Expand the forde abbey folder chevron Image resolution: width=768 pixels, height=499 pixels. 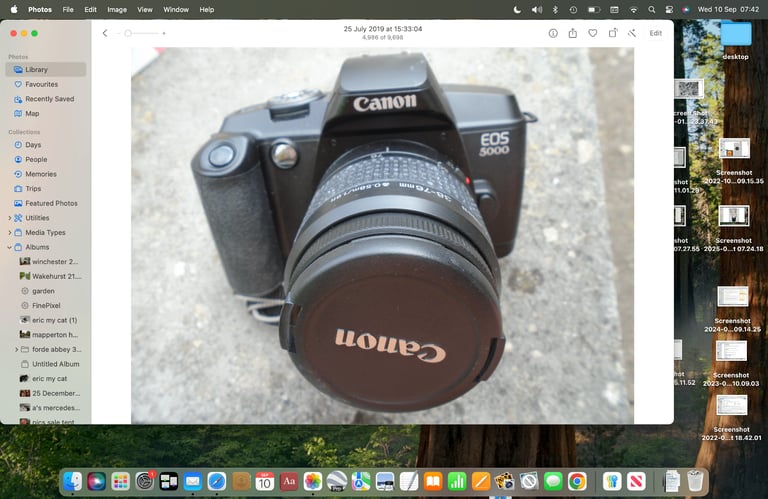tap(16, 350)
